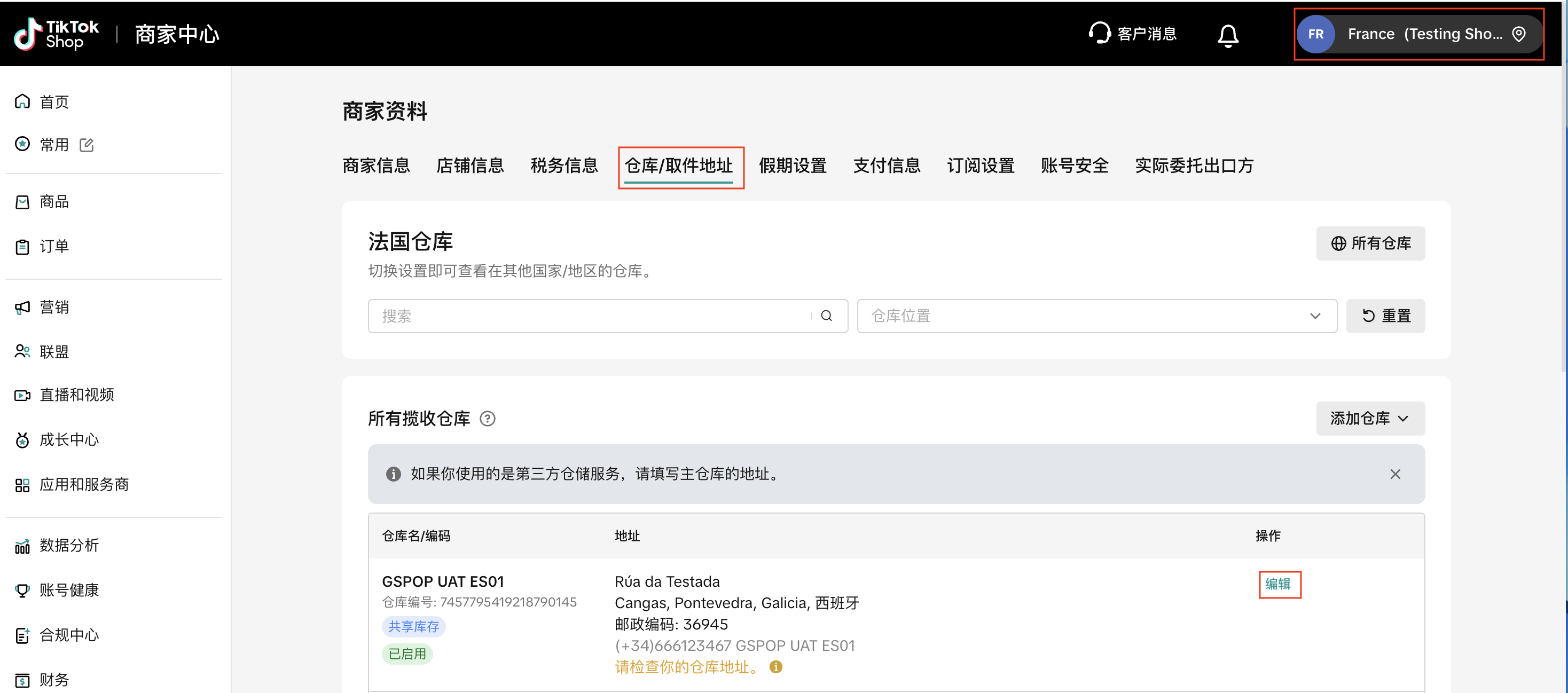The height and width of the screenshot is (693, 1568).
Task: Open 数据分析 in the sidebar
Action: 69,545
